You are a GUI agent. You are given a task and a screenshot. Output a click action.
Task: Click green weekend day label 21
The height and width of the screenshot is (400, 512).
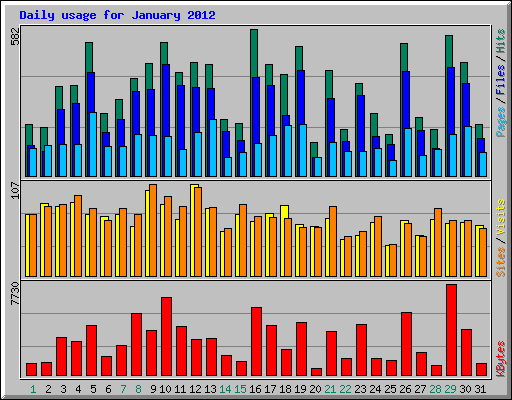330,389
